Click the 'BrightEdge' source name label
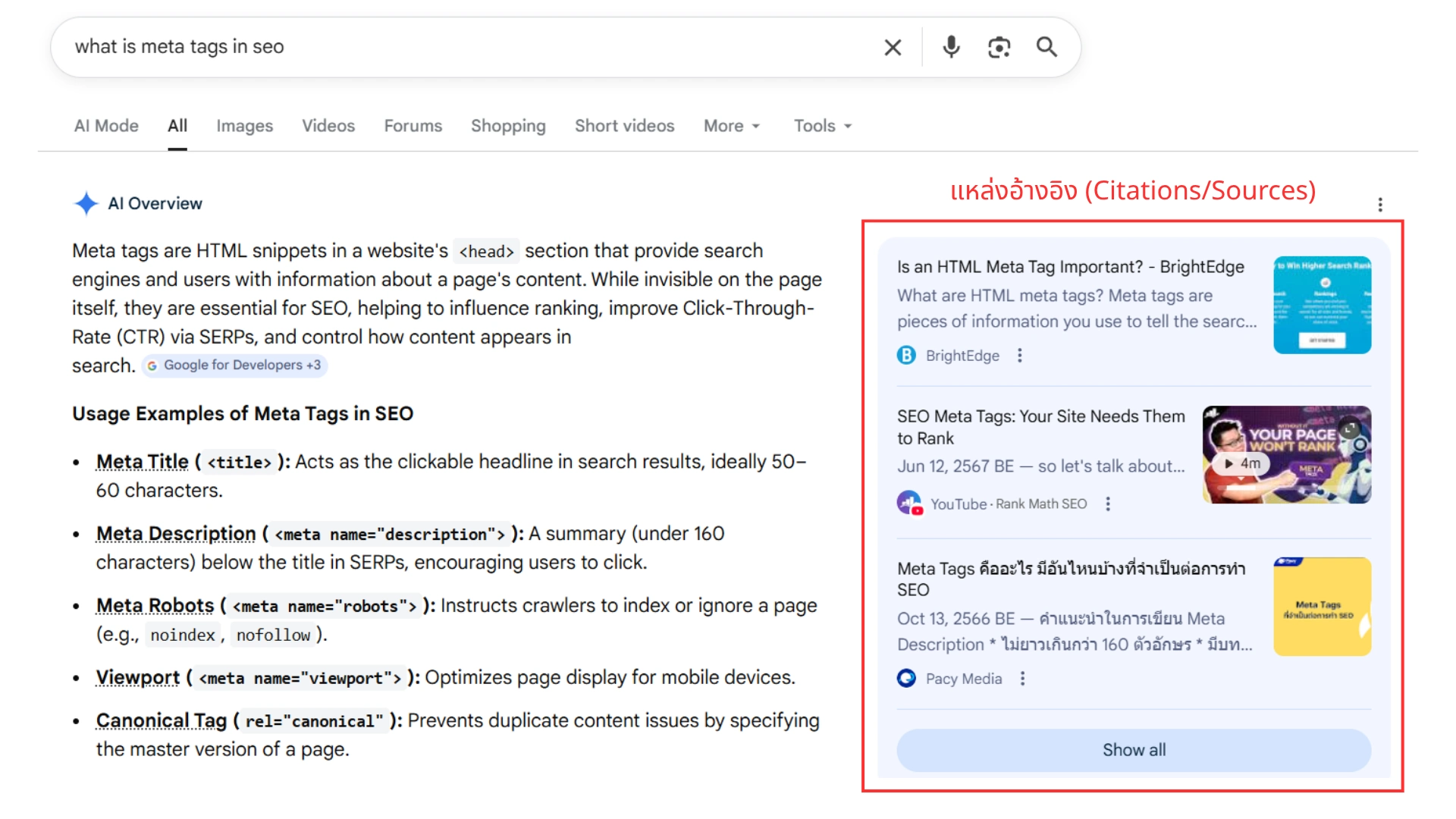 962,356
